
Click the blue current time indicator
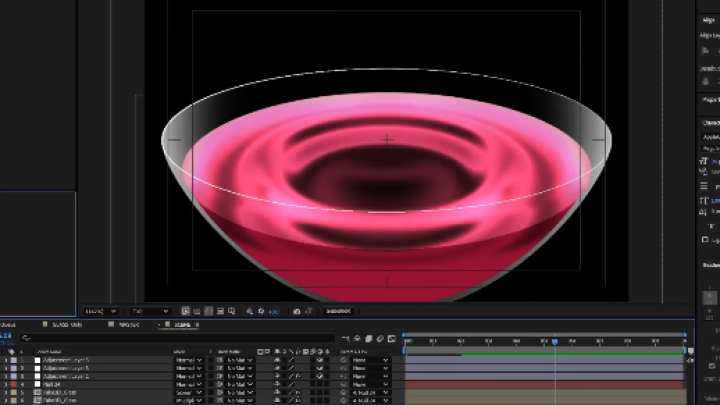click(555, 342)
